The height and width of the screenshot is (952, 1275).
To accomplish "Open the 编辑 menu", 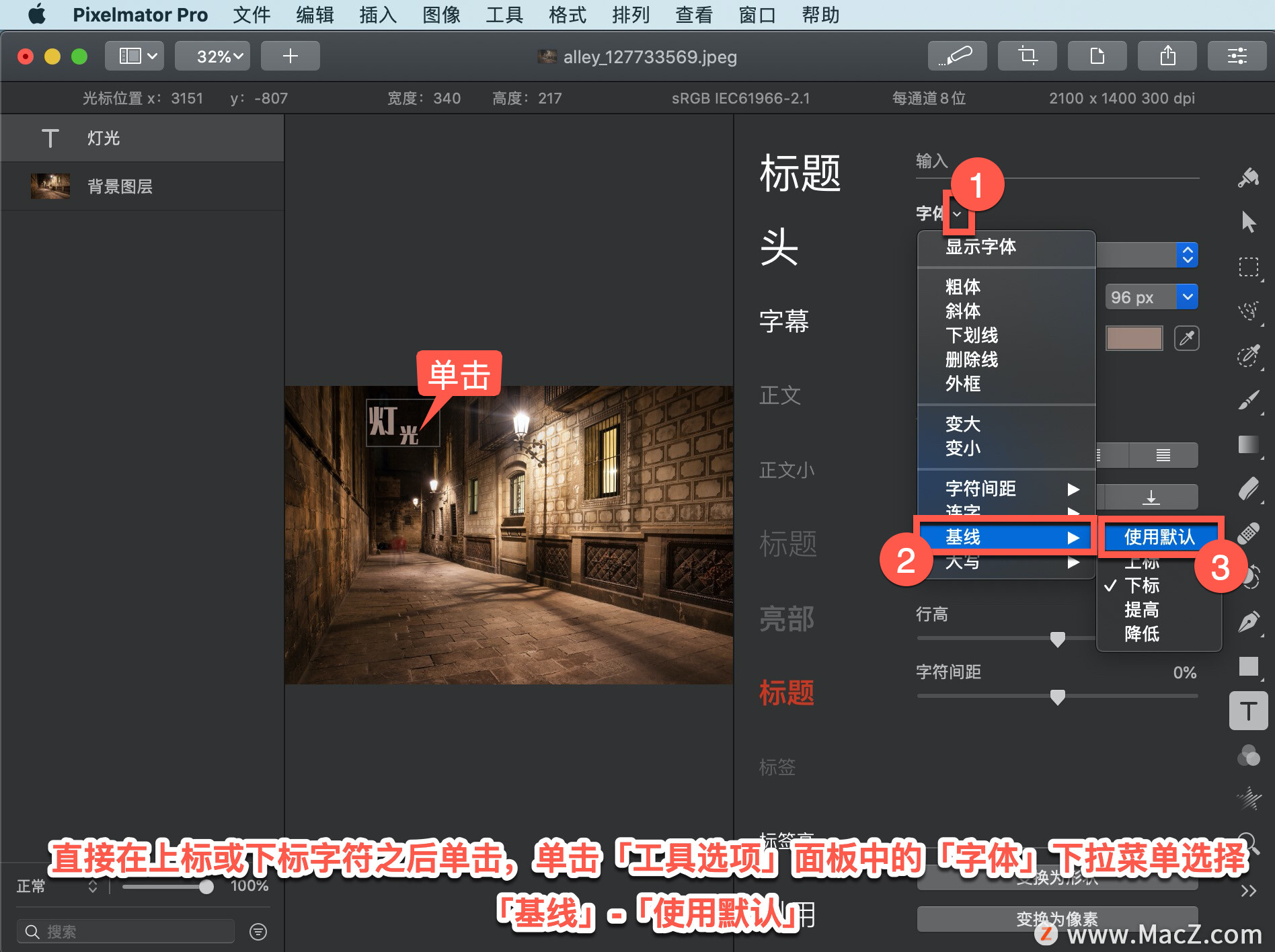I will tap(315, 15).
